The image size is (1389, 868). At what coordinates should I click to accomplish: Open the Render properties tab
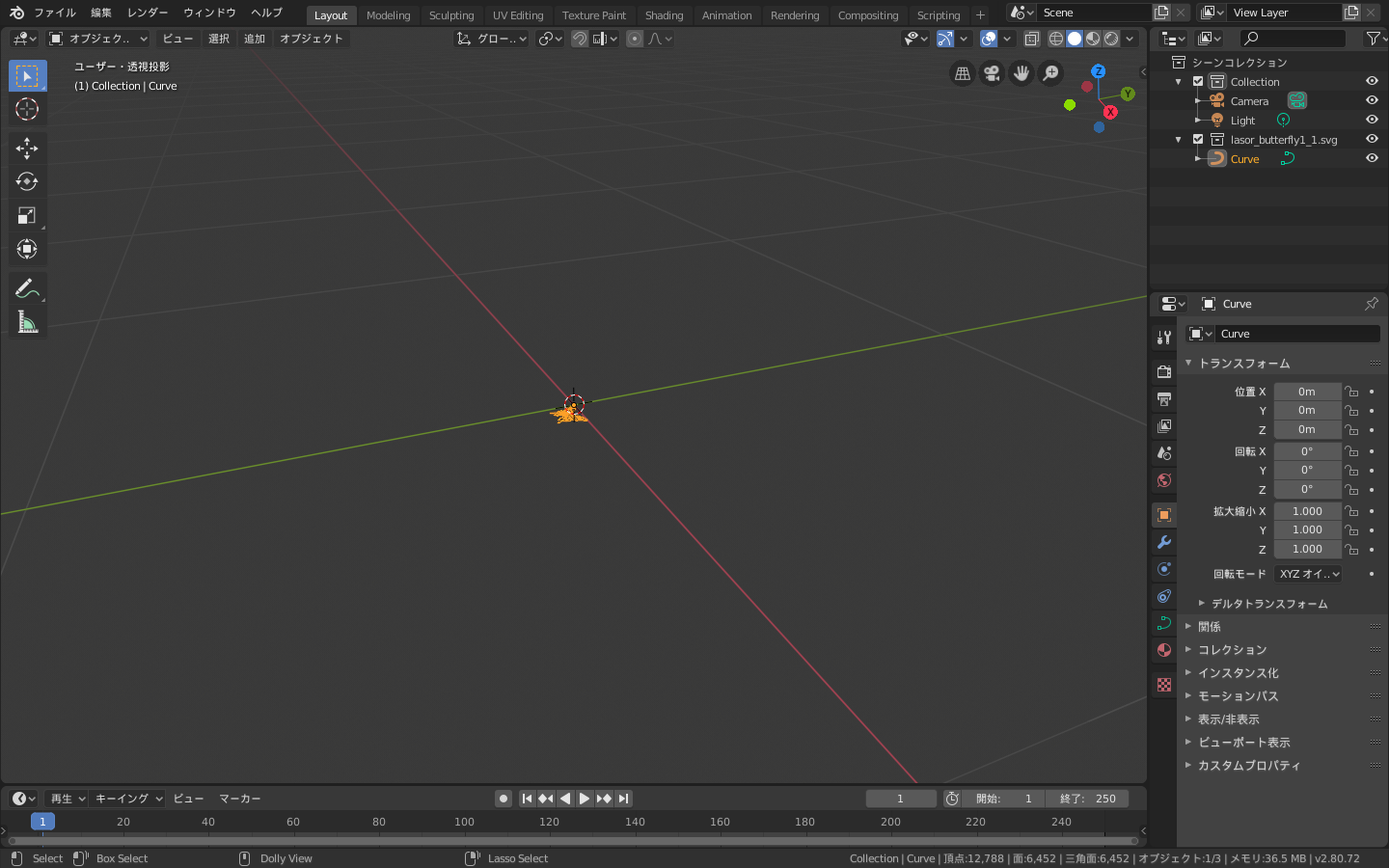click(x=1164, y=371)
